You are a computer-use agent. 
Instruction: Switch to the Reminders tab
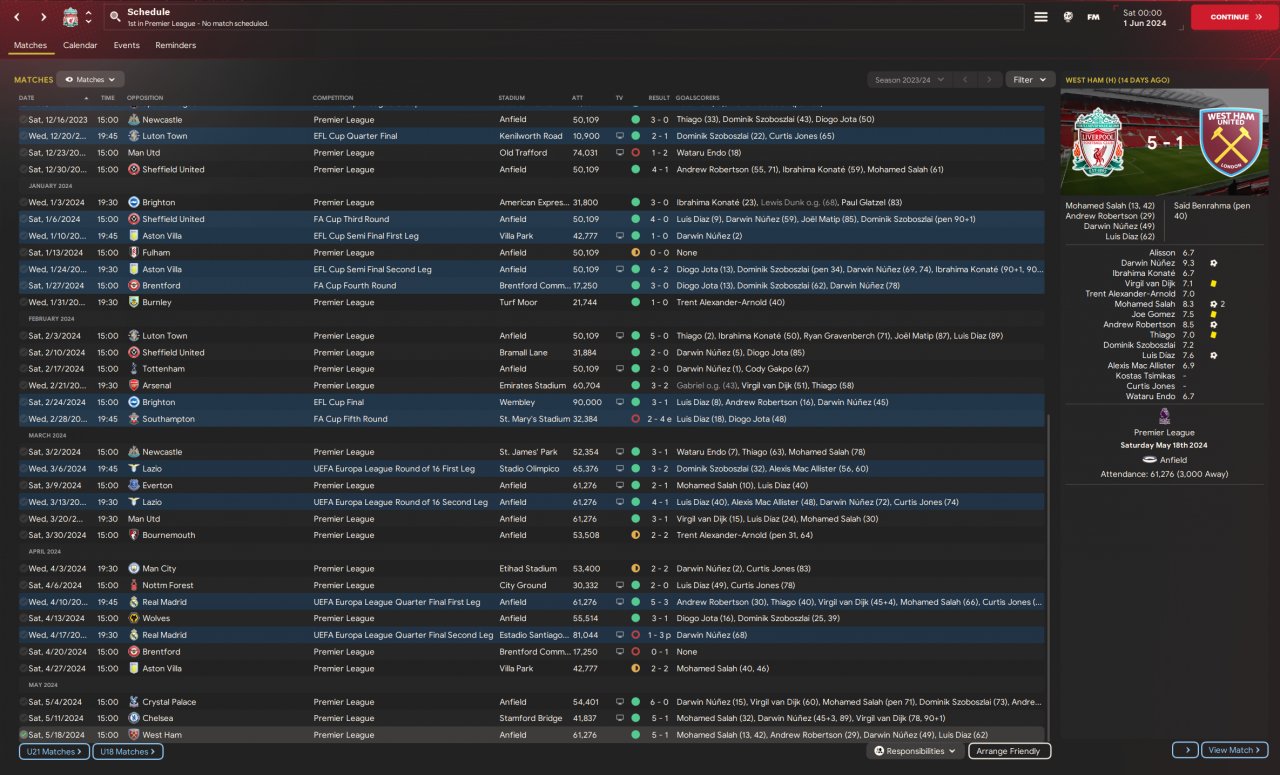[176, 46]
